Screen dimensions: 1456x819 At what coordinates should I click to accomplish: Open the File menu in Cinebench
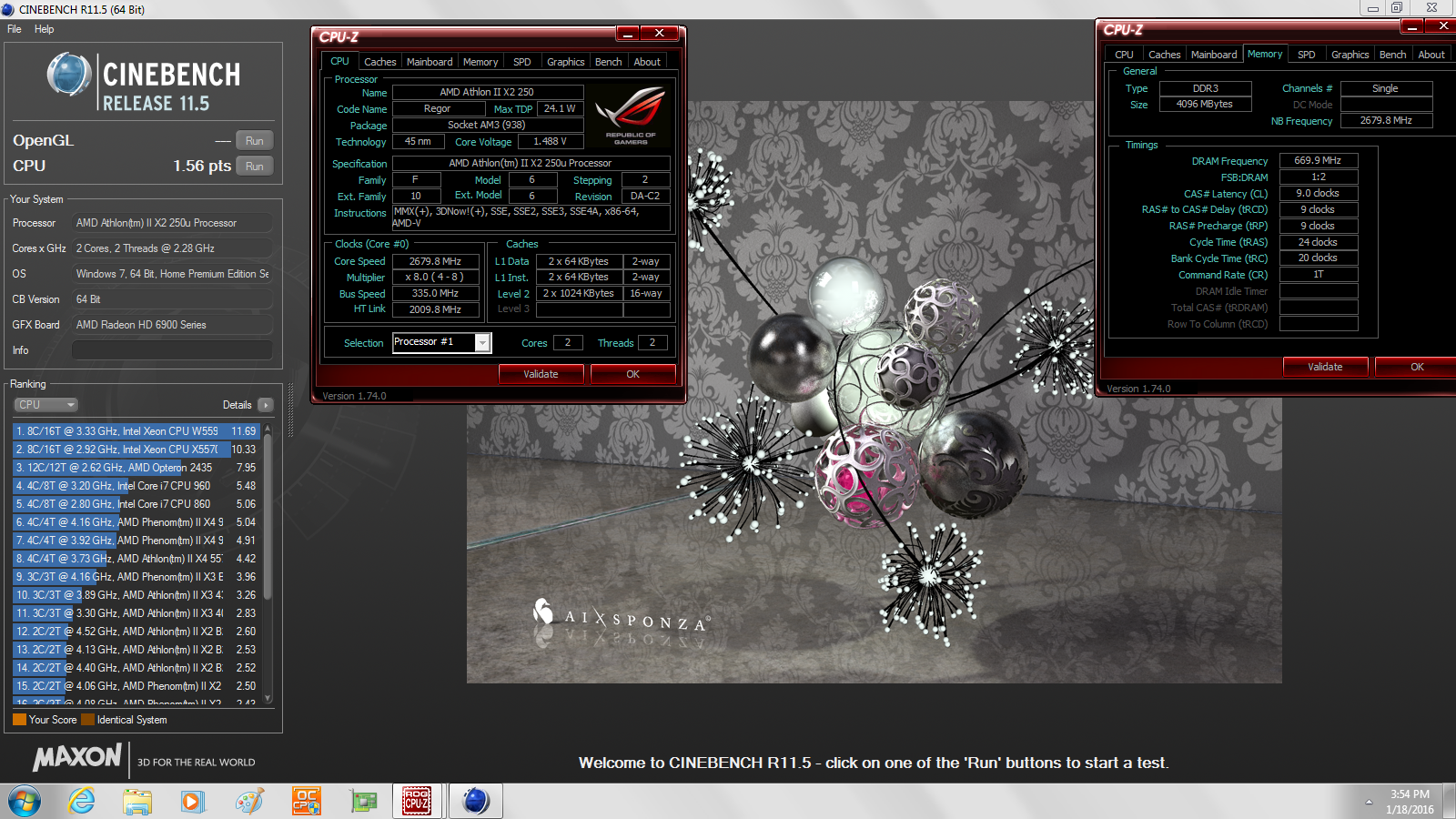tap(15, 29)
